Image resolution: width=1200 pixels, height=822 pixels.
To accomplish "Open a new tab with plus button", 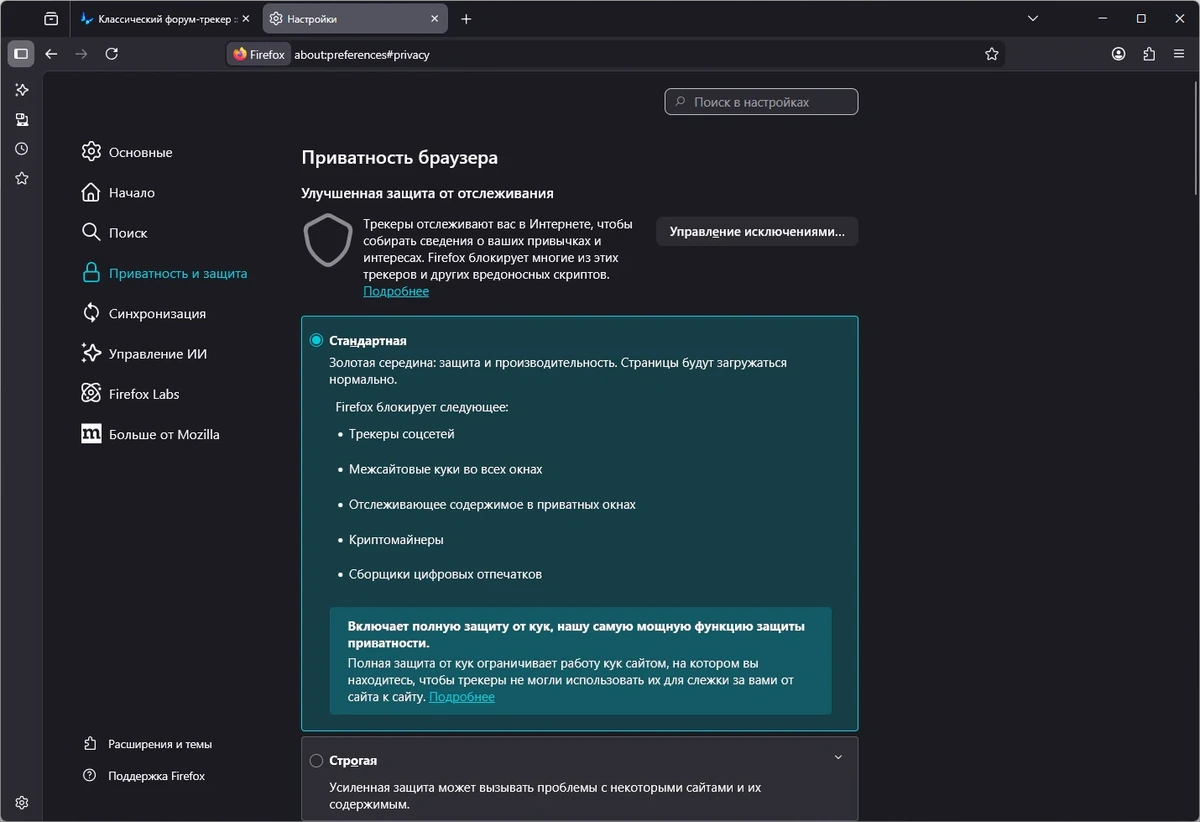I will coord(466,19).
